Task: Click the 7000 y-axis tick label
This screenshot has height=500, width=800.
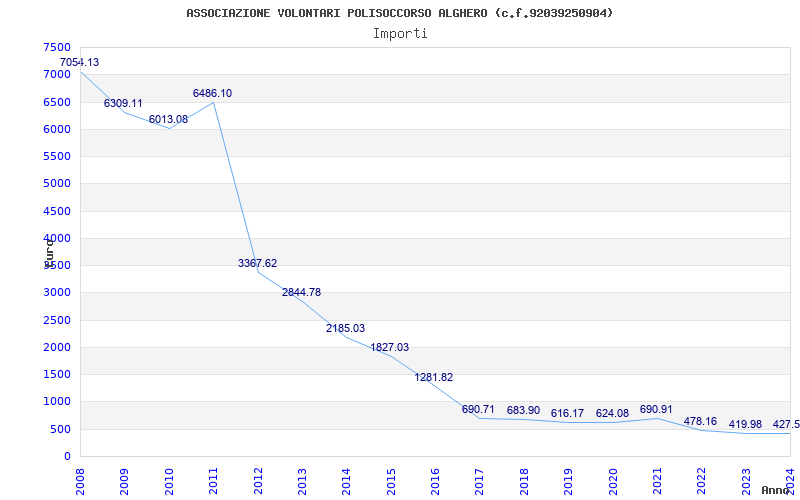Action: (x=57, y=74)
